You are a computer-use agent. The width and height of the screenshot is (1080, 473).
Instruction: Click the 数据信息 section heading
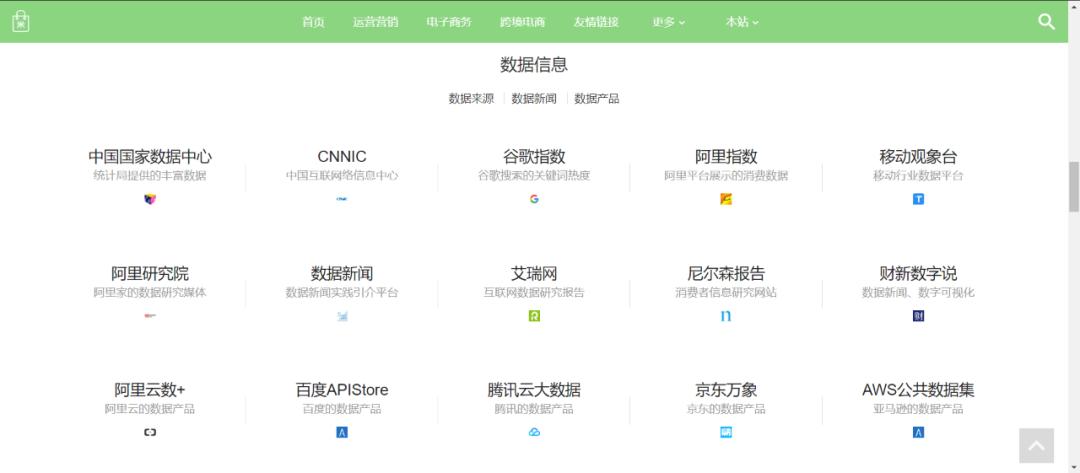(534, 65)
